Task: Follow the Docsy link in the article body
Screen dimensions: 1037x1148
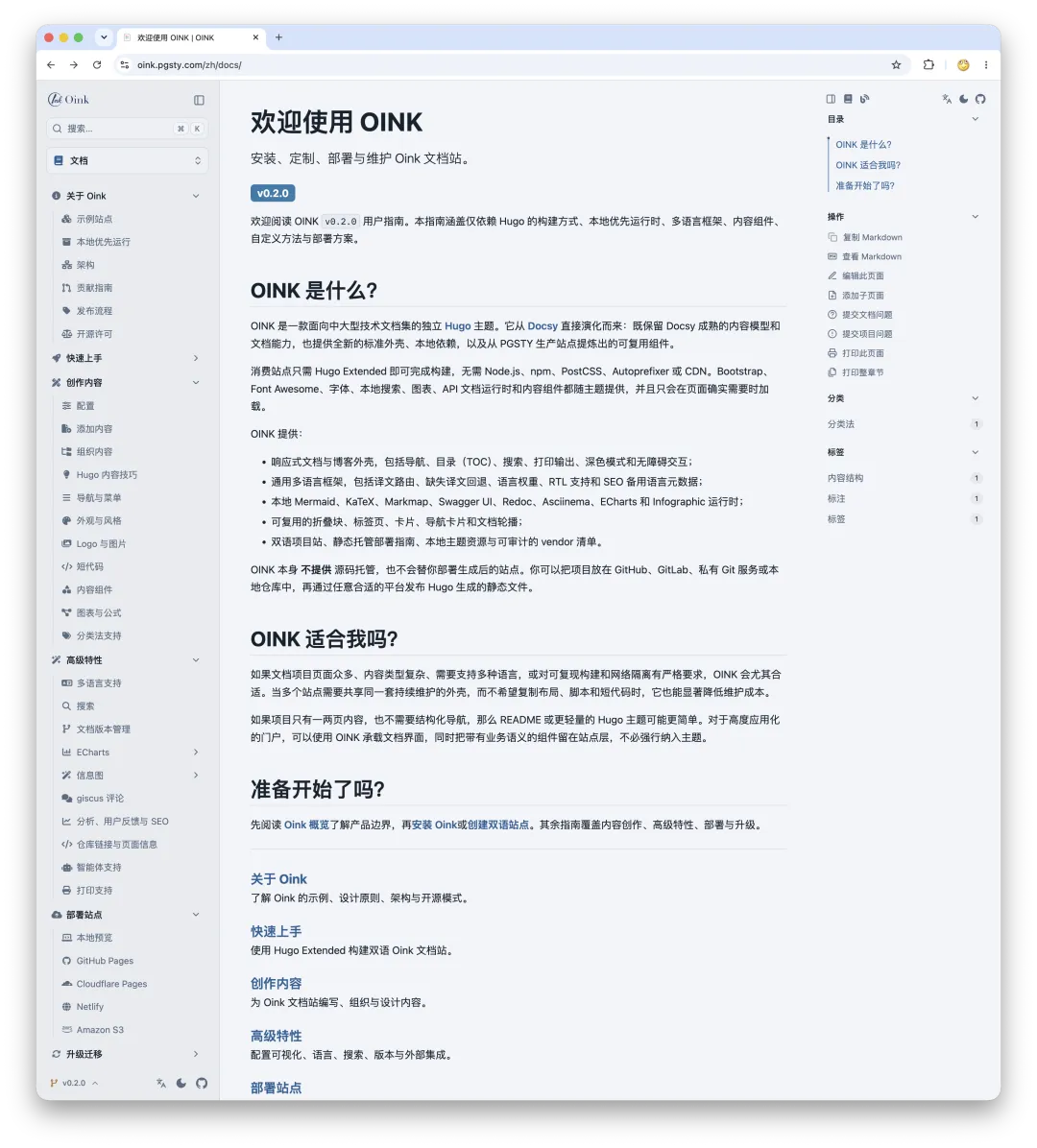Action: 543,325
